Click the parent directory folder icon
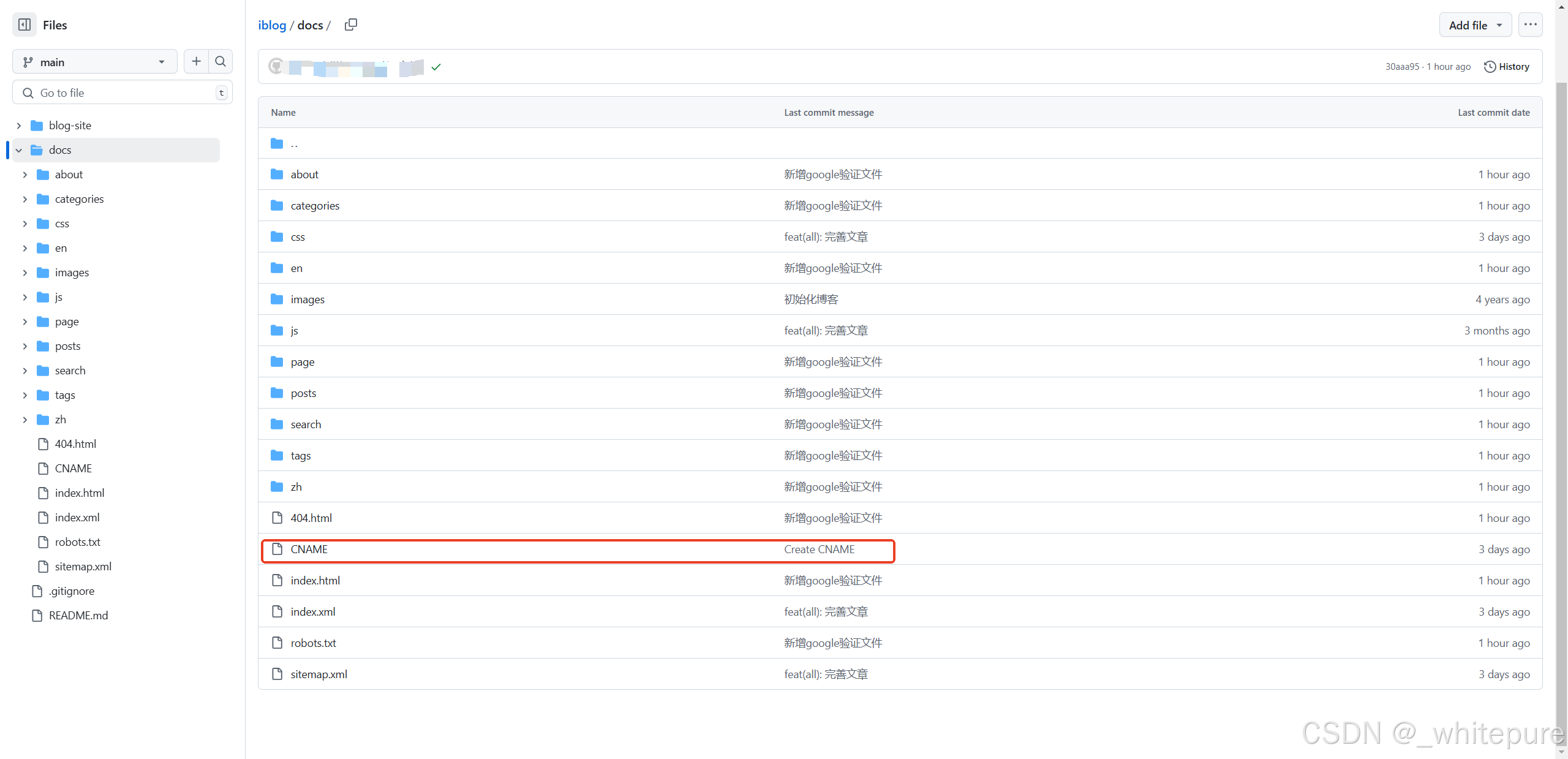 pyautogui.click(x=277, y=143)
